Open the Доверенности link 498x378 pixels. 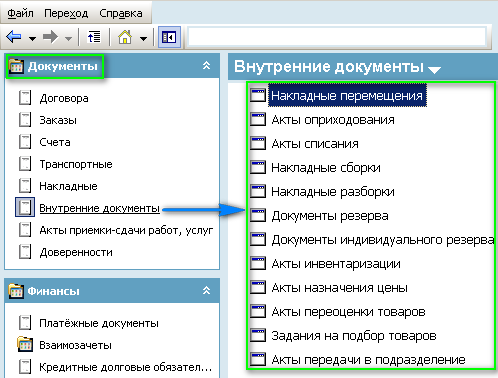76,252
